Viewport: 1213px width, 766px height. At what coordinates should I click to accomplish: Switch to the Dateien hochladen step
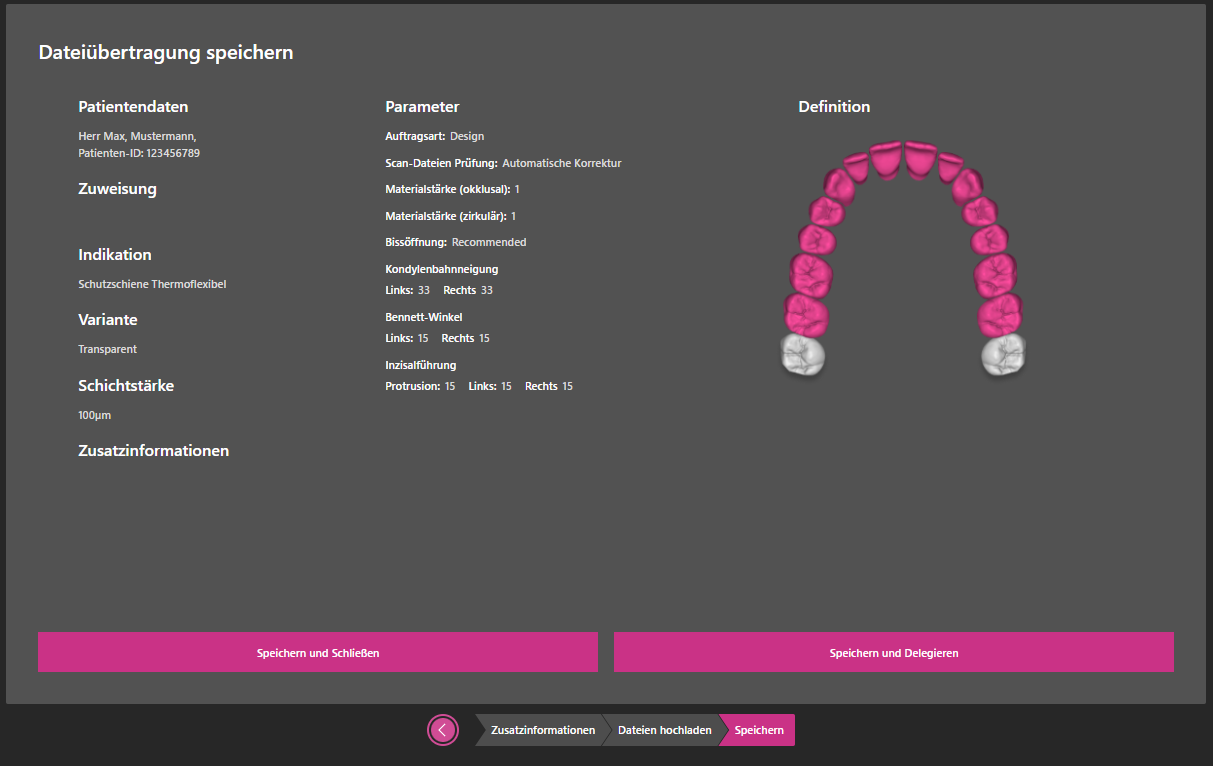(x=664, y=730)
